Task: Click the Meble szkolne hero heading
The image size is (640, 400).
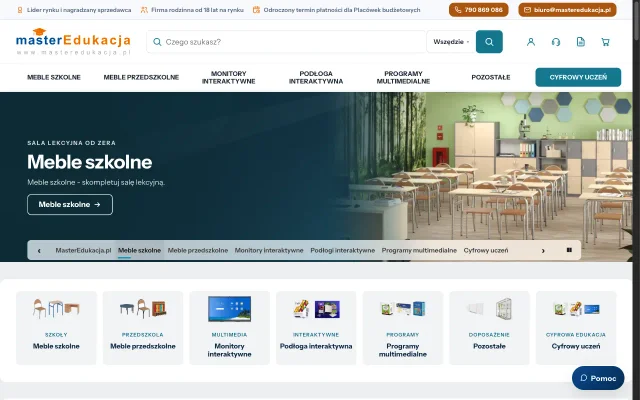Action: (89, 162)
